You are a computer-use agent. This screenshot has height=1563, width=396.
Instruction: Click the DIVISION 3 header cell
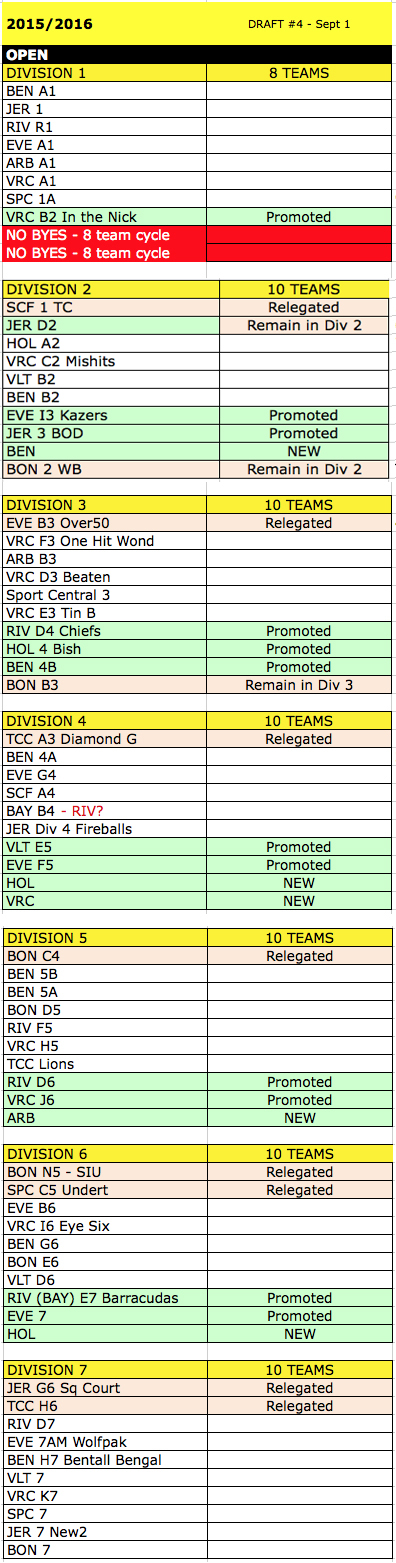(105, 505)
